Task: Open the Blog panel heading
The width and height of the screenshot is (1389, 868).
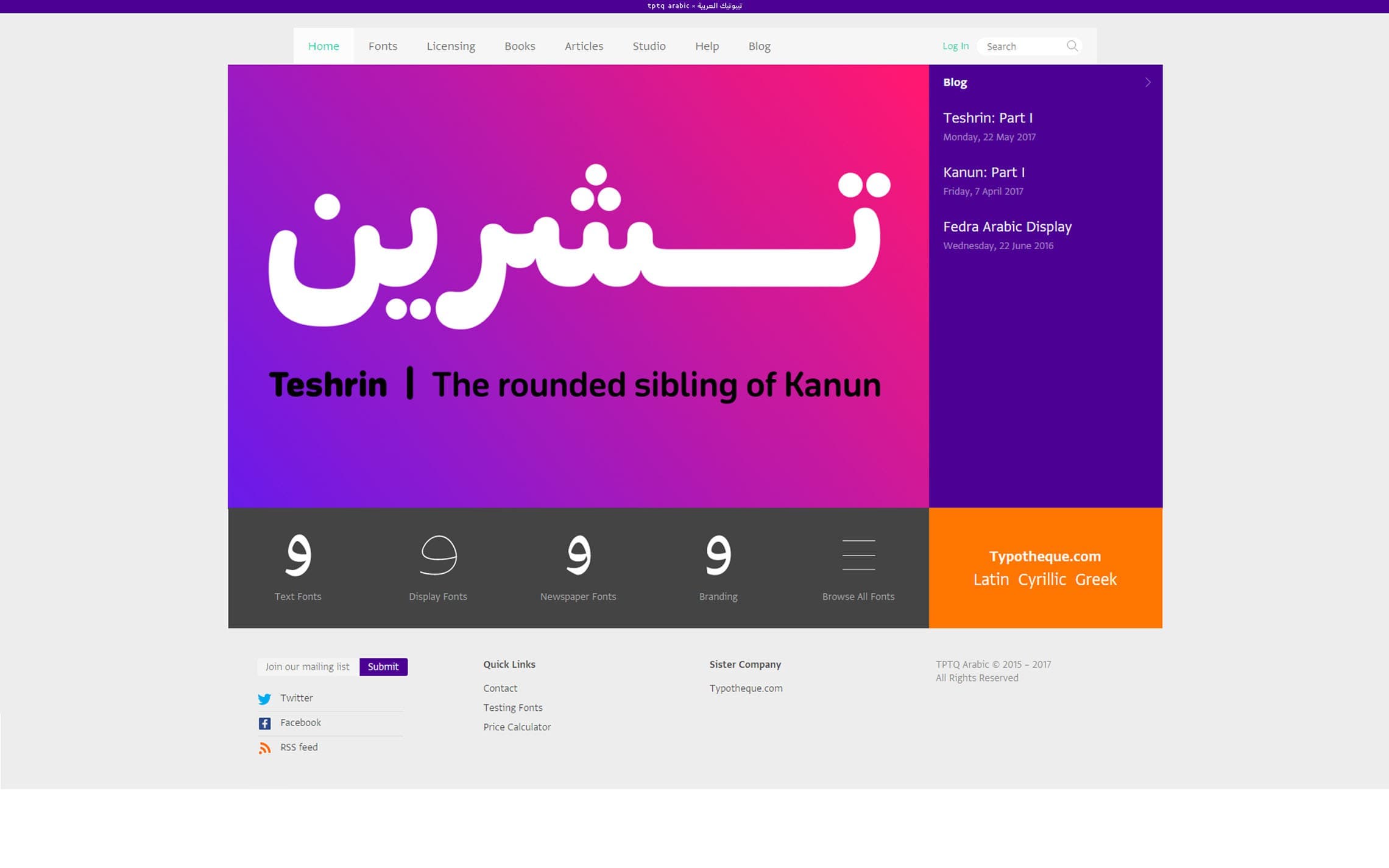Action: (955, 82)
